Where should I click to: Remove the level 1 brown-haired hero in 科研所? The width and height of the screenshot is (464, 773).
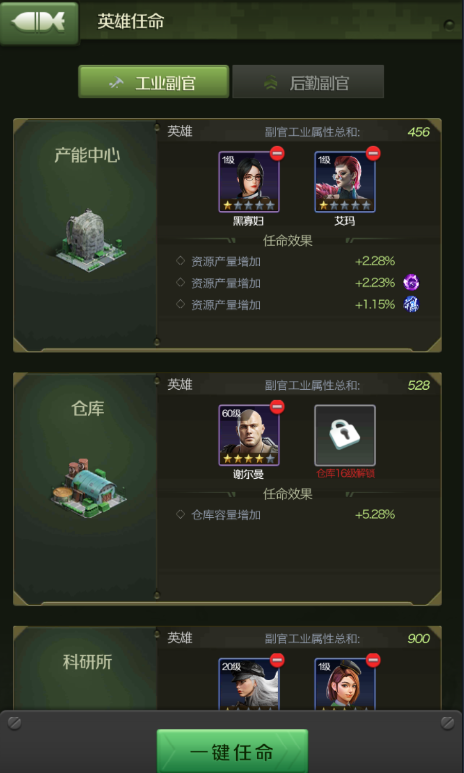(x=373, y=661)
